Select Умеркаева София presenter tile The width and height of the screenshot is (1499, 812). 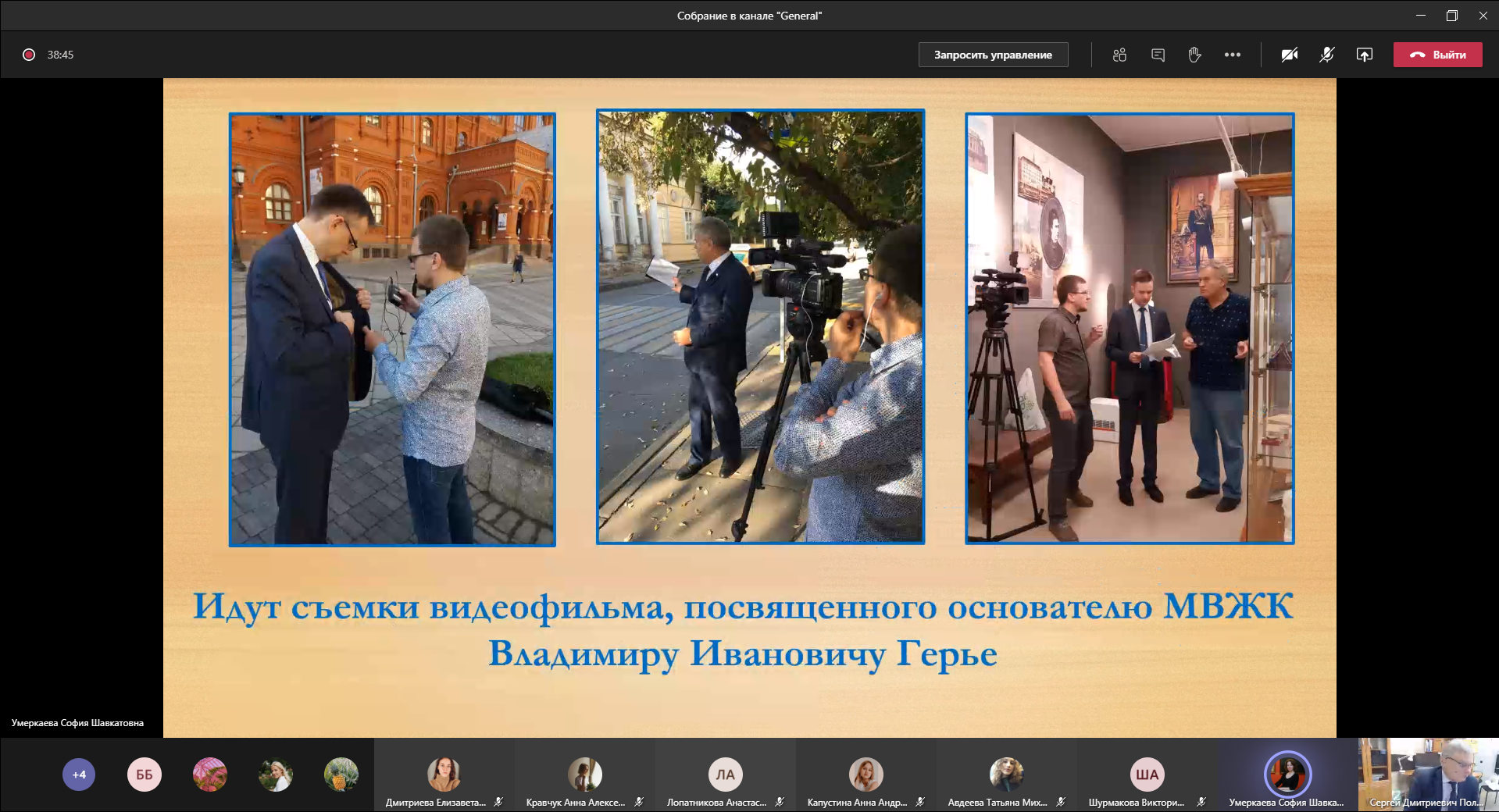tap(1287, 775)
